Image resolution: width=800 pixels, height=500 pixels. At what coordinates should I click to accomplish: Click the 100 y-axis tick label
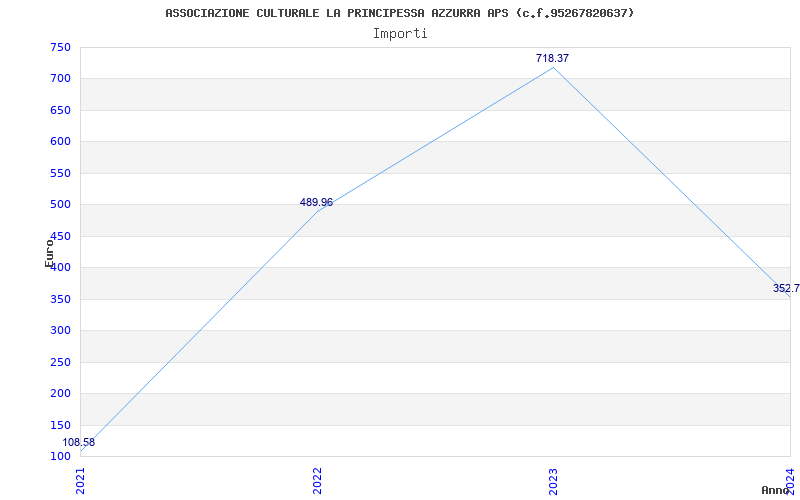click(60, 456)
